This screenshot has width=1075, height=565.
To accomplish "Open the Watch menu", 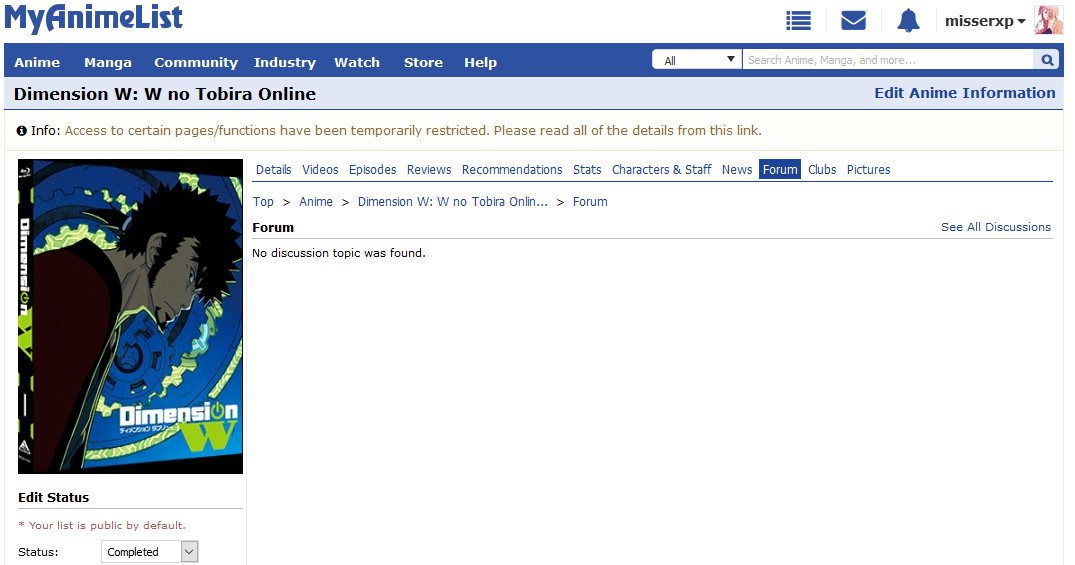I will tap(357, 62).
